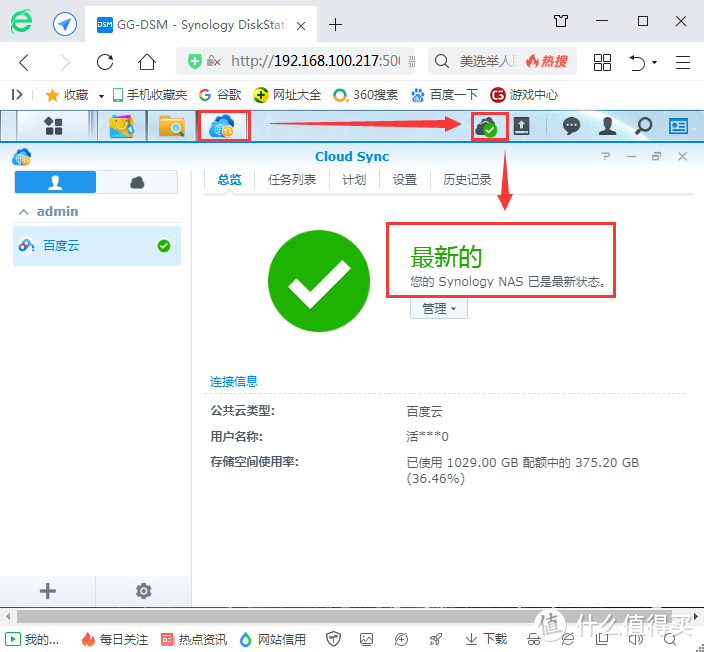Open the 百度一下 bookmark

point(444,95)
